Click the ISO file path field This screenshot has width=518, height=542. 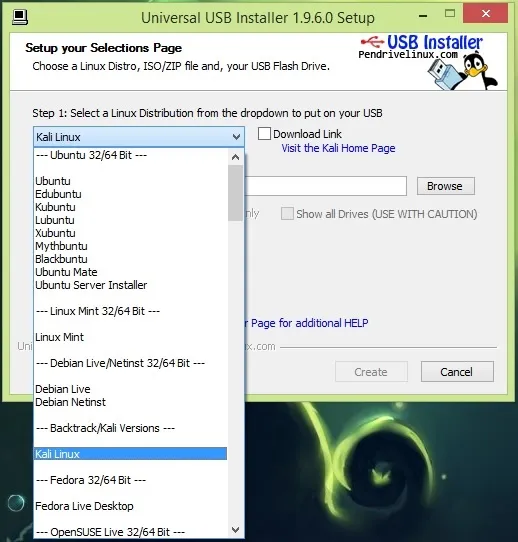click(x=326, y=186)
